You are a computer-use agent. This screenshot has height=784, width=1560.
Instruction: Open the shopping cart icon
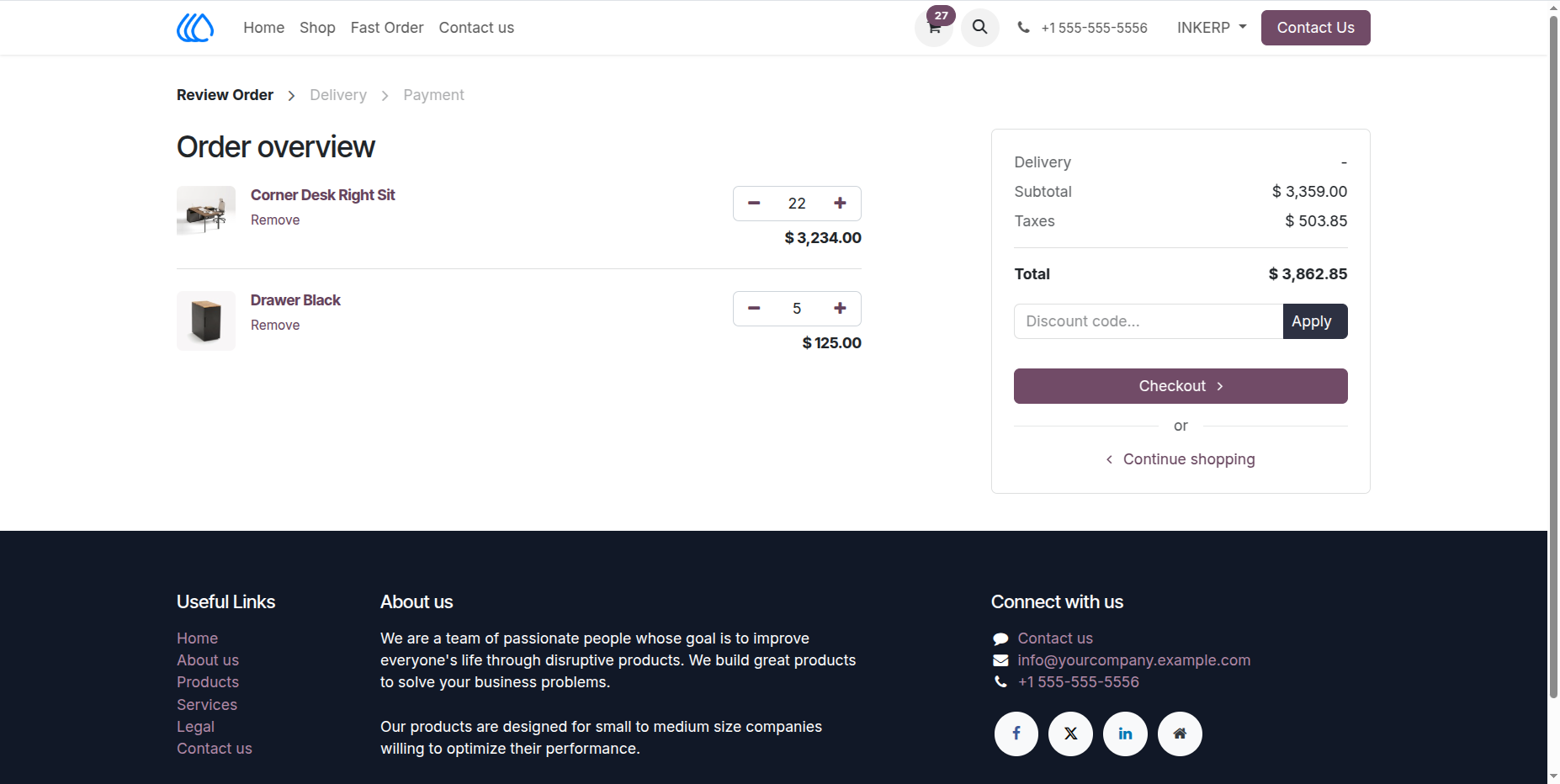click(x=934, y=28)
